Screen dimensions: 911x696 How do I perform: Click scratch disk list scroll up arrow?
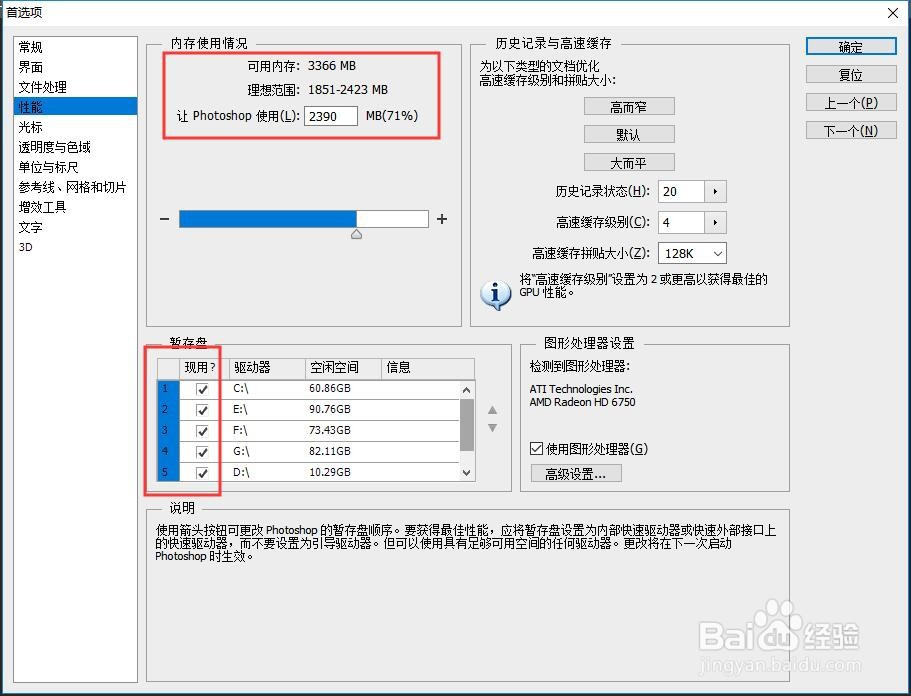tap(467, 390)
